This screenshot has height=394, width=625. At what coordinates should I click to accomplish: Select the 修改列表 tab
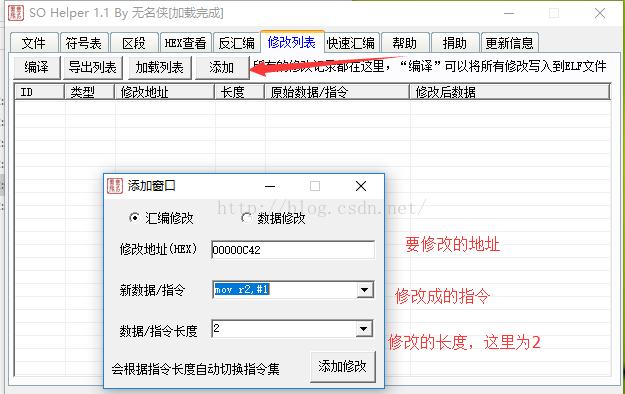[292, 42]
